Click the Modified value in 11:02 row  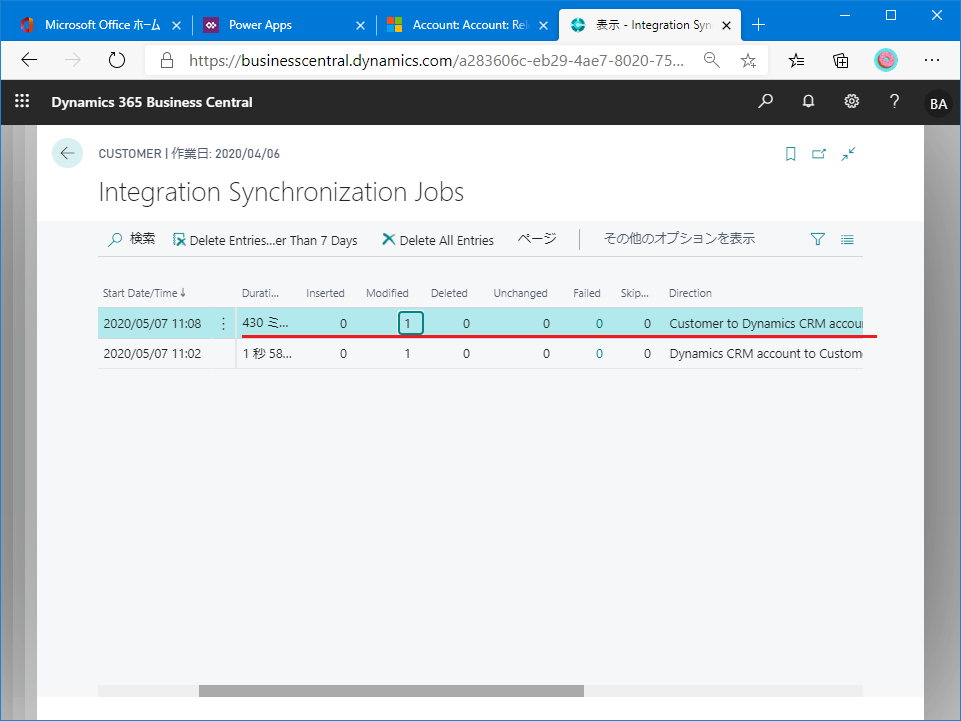(407, 354)
